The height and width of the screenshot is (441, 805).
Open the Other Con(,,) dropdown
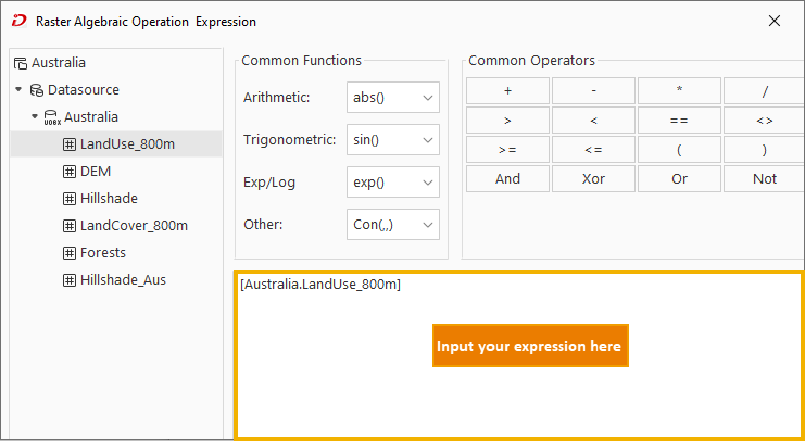click(x=393, y=225)
